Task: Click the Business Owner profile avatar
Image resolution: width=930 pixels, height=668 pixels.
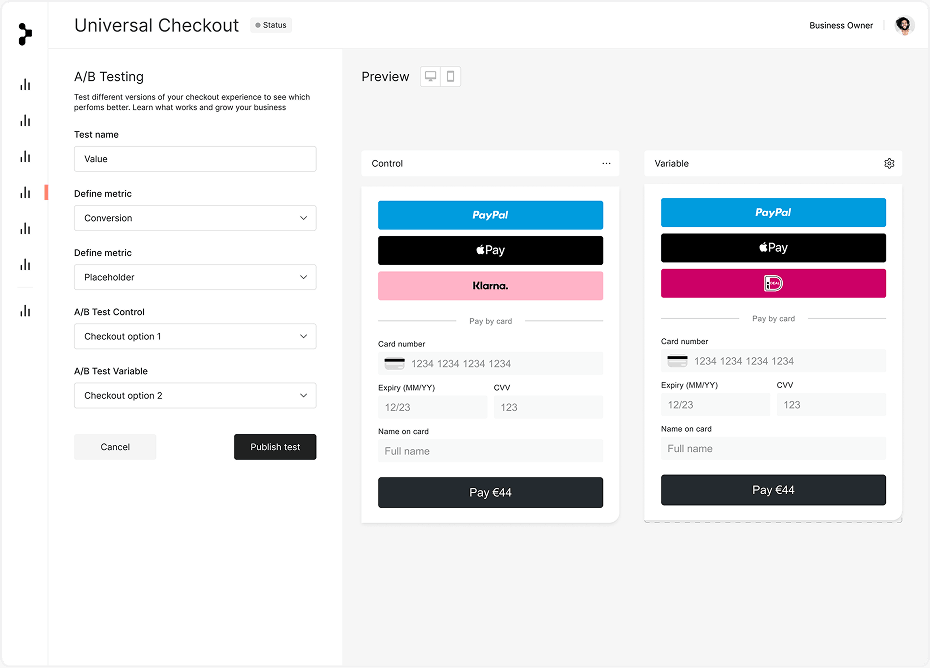Action: [x=904, y=26]
